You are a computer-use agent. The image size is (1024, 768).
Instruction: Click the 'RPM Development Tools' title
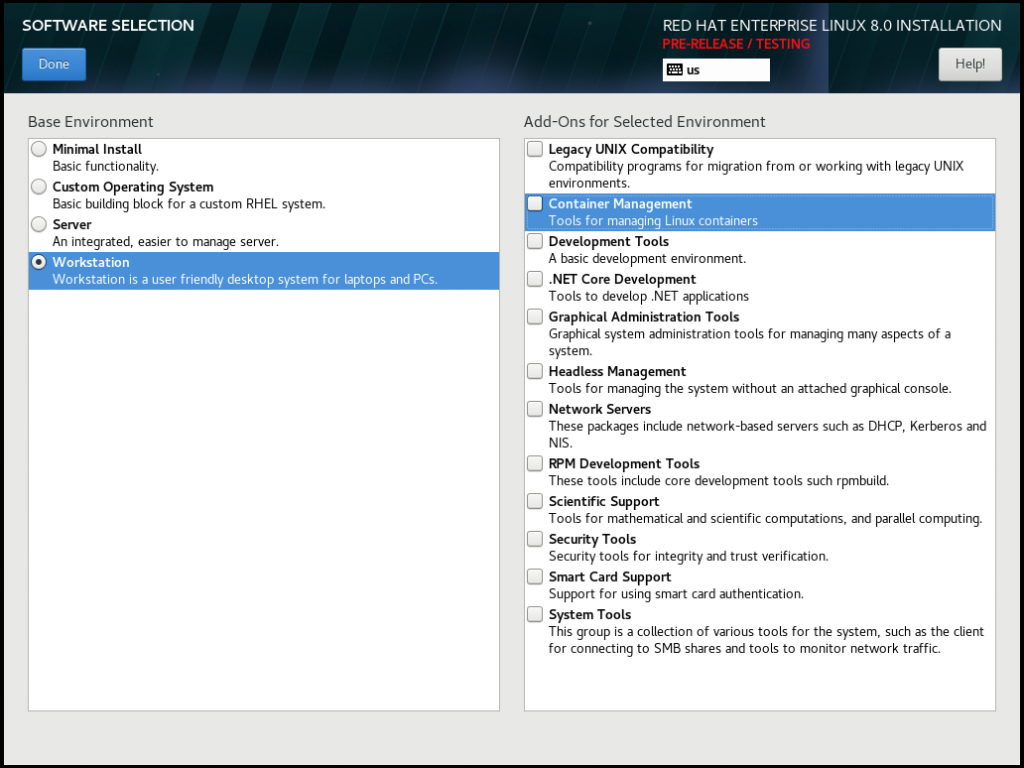tap(624, 464)
